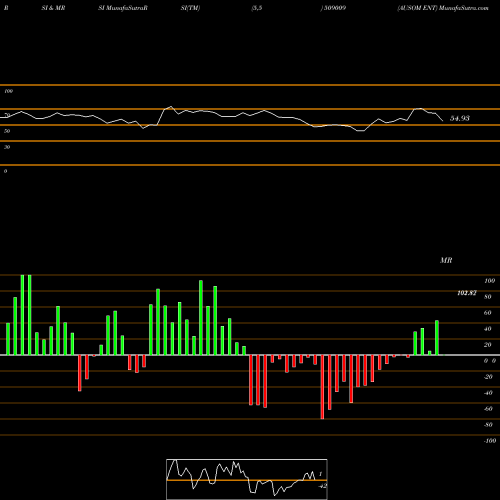Click the RSI value label 54.93
This screenshot has height=500, width=500.
click(460, 118)
